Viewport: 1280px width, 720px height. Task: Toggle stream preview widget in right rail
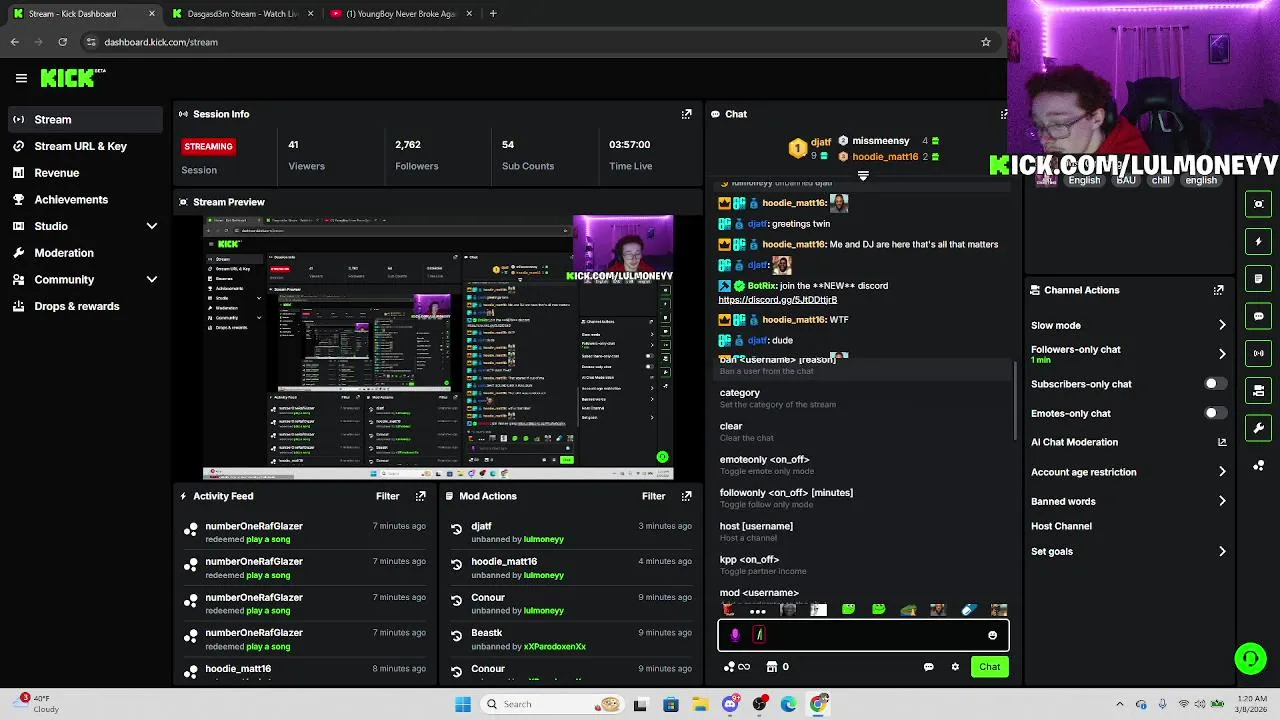(1259, 204)
